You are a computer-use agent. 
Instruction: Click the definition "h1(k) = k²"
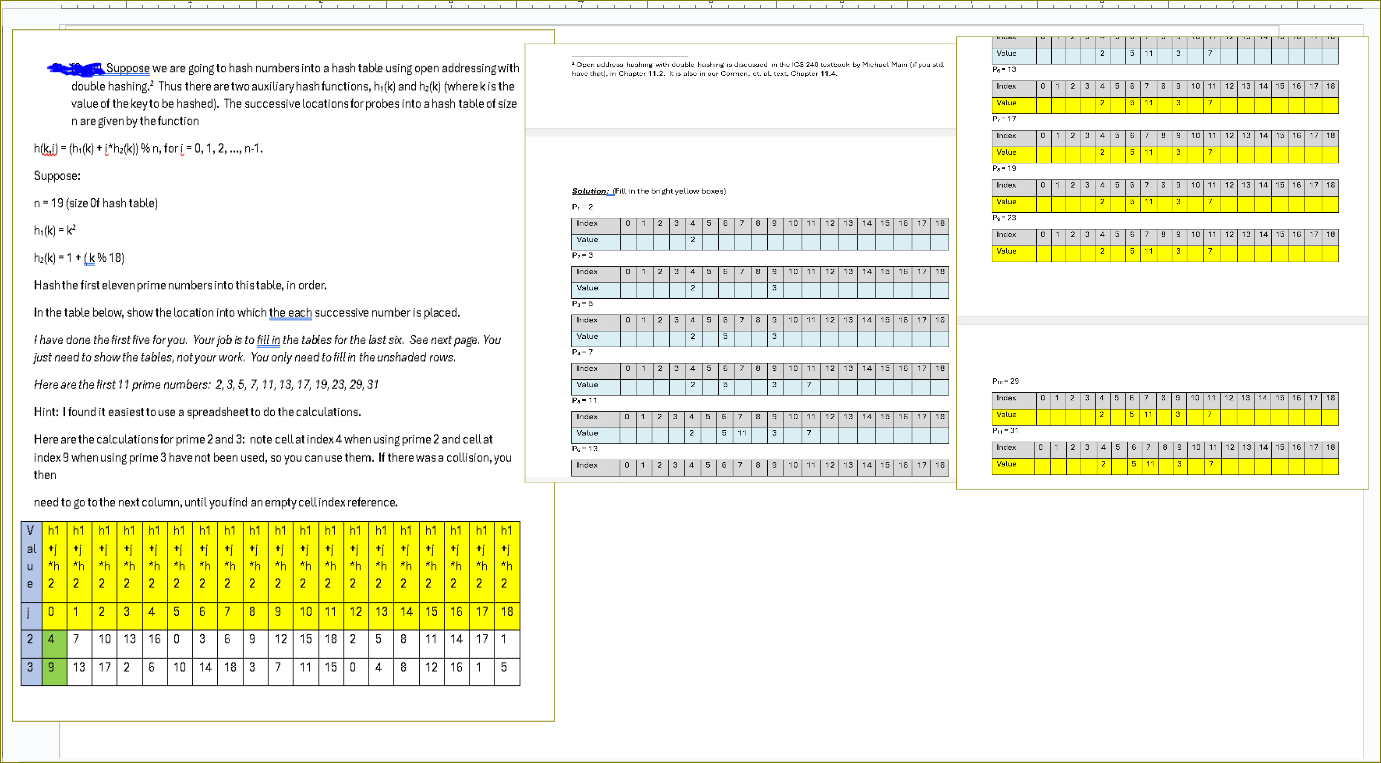pos(56,229)
